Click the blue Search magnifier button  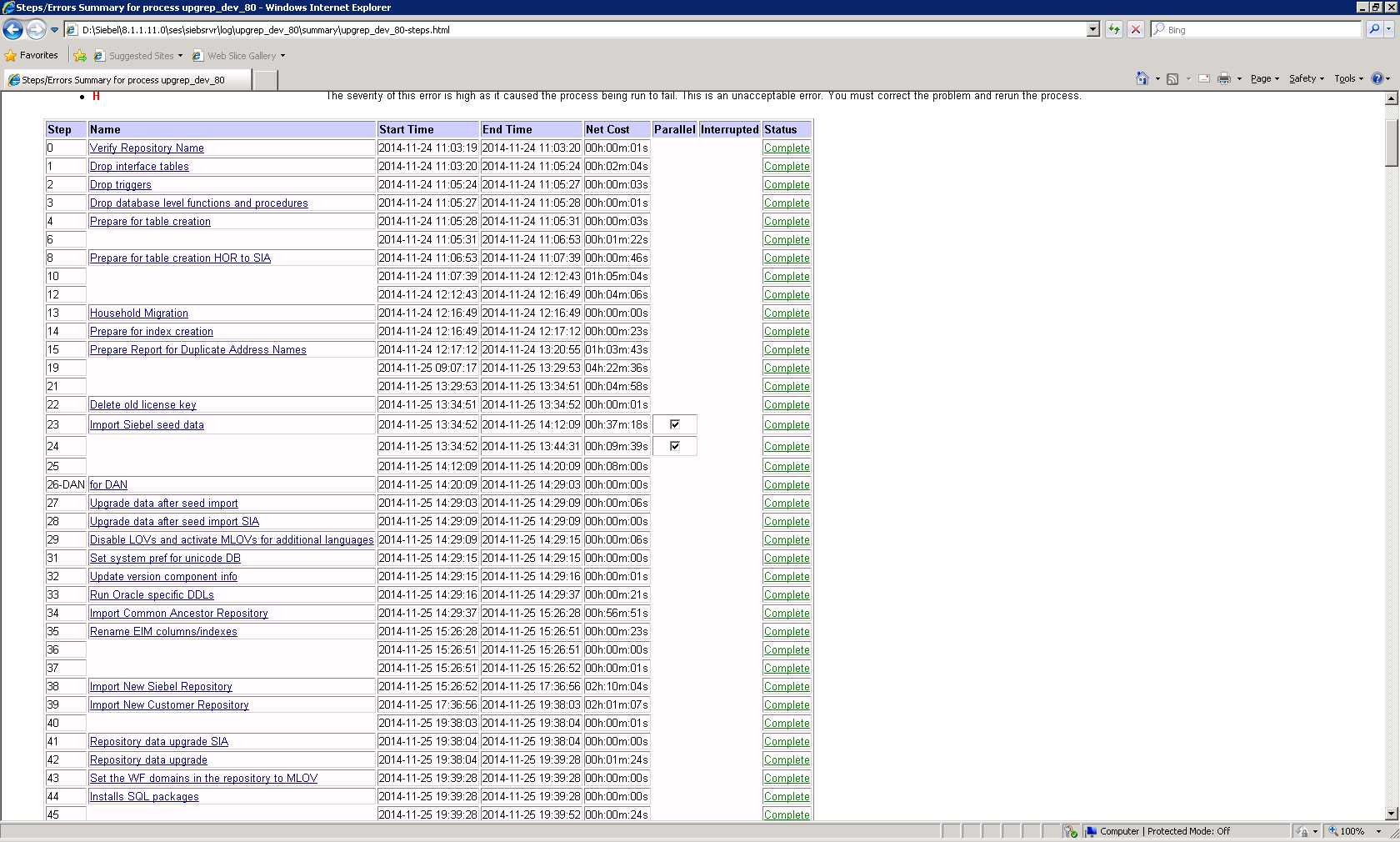pos(1374,29)
